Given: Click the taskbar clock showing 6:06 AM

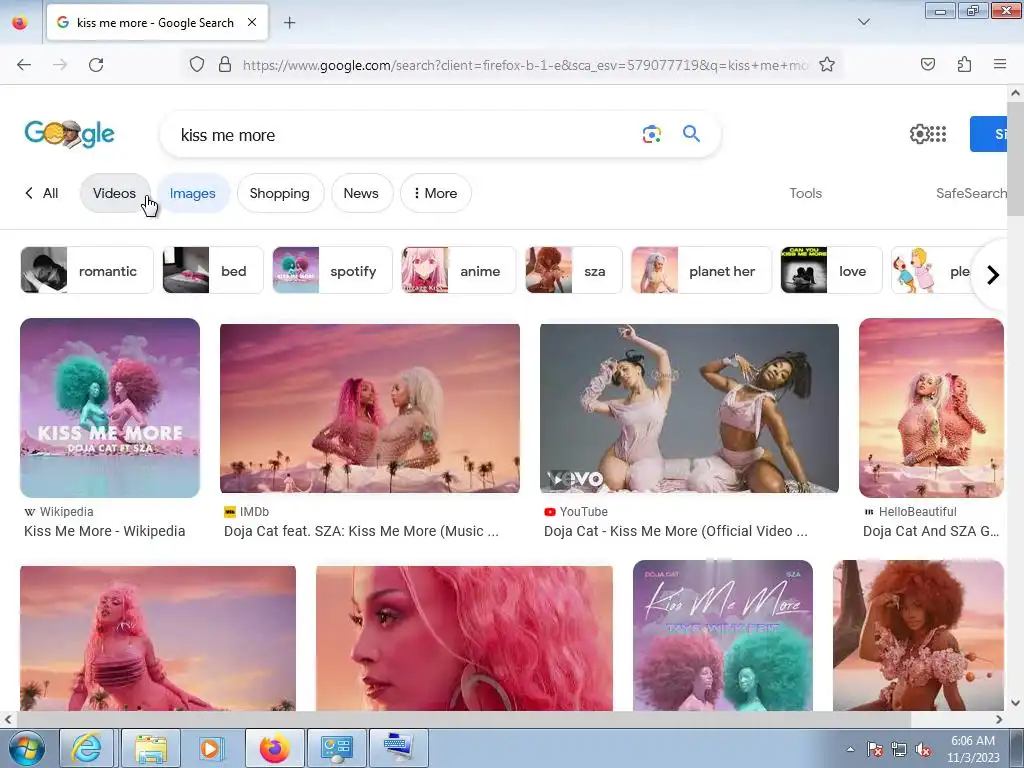Looking at the screenshot, I should coord(973,749).
